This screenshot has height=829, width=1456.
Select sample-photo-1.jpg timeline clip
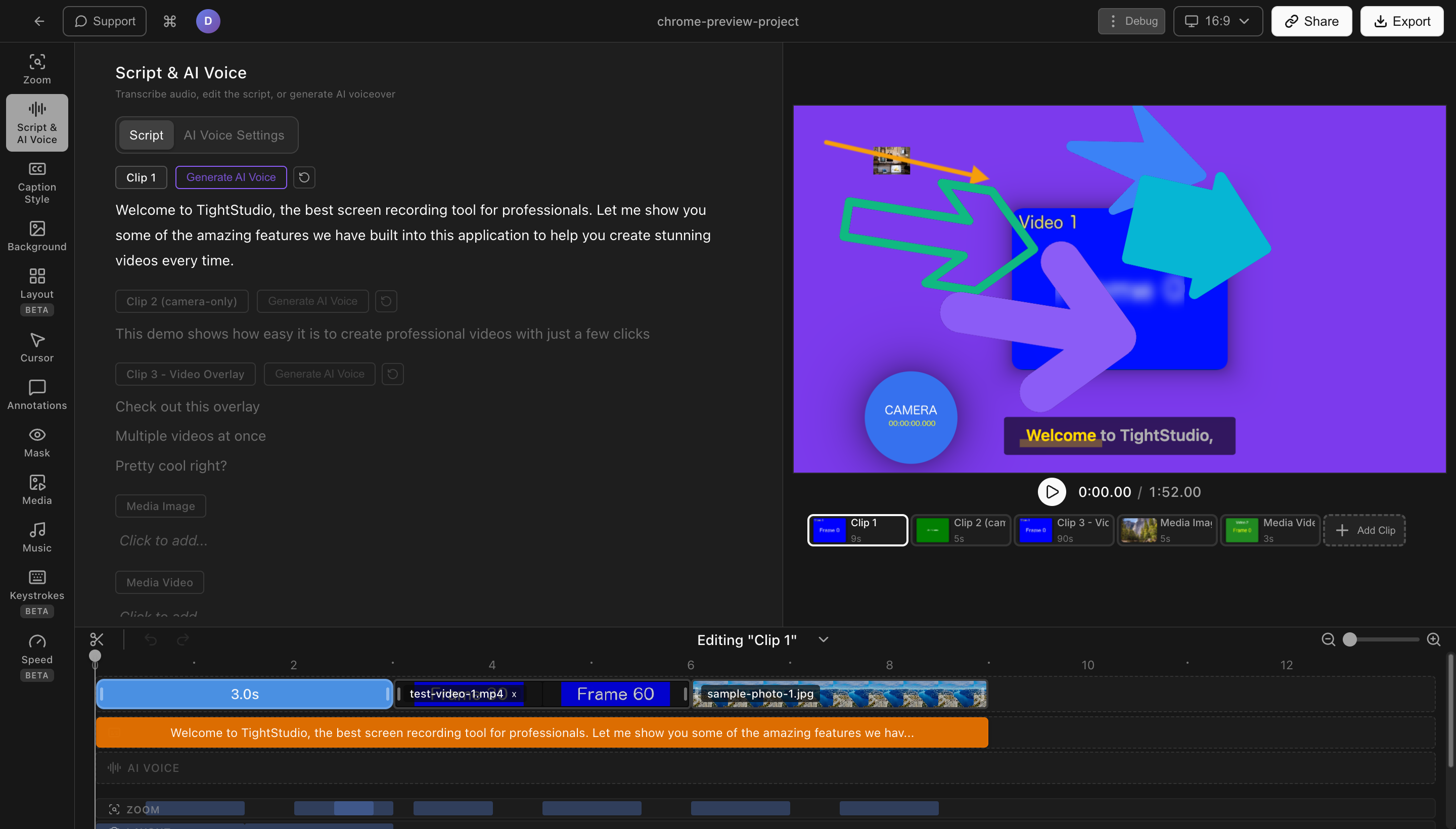(839, 694)
